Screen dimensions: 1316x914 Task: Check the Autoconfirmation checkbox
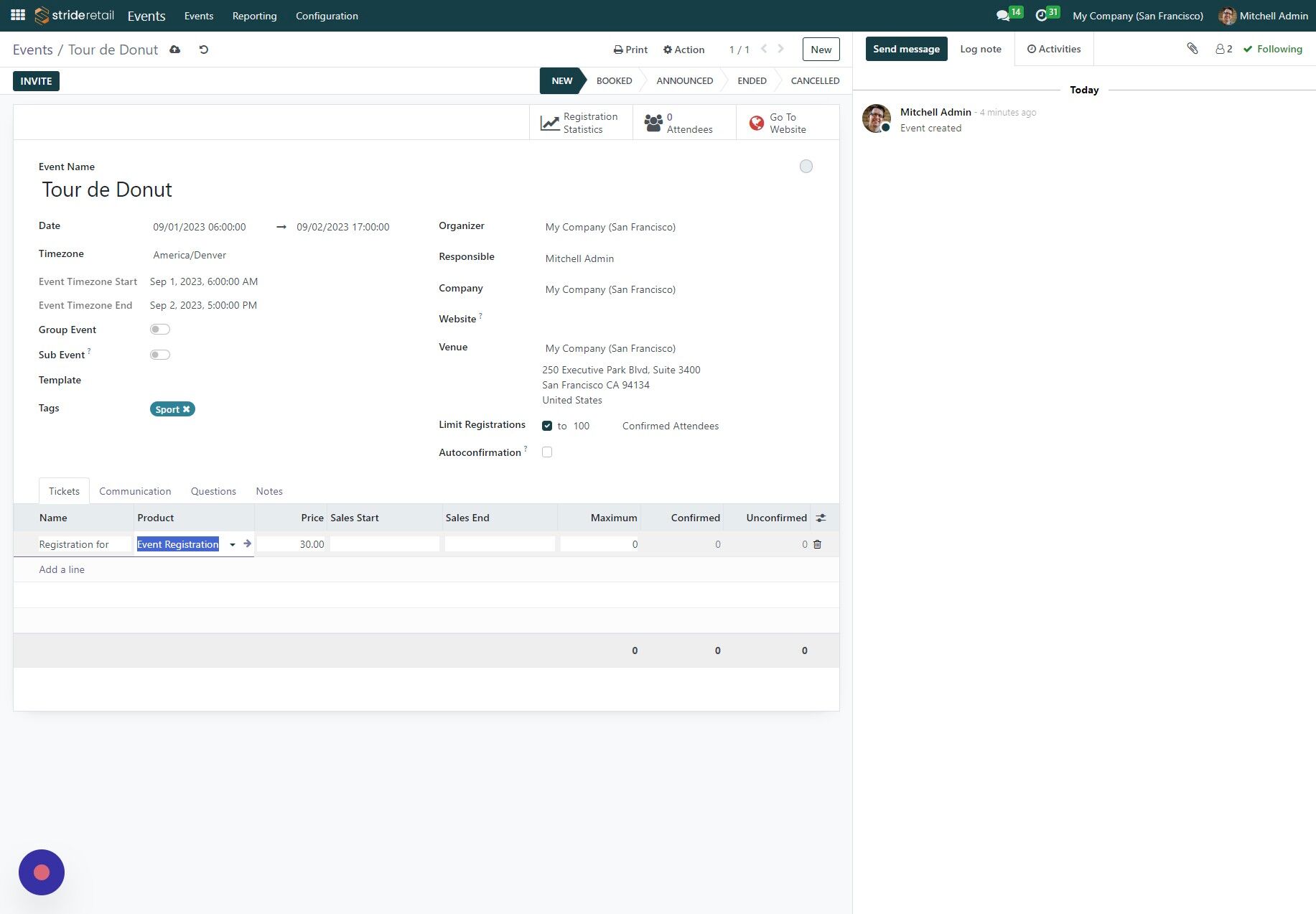pyautogui.click(x=547, y=452)
